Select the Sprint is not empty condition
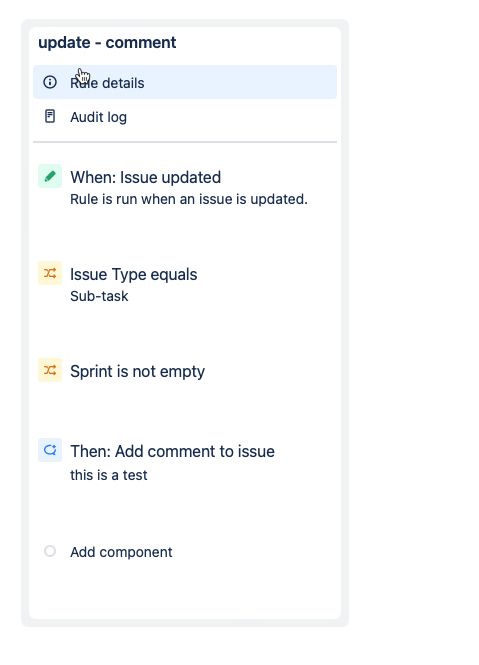This screenshot has height=665, width=479. (x=185, y=371)
